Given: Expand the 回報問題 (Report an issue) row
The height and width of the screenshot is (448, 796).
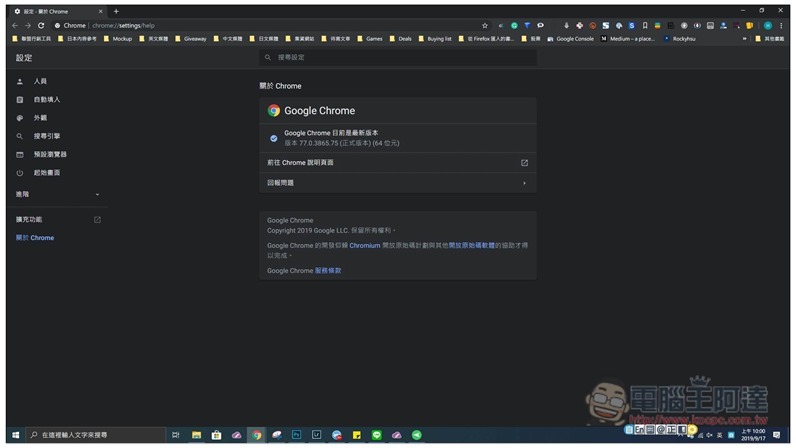Looking at the screenshot, I should tap(397, 183).
